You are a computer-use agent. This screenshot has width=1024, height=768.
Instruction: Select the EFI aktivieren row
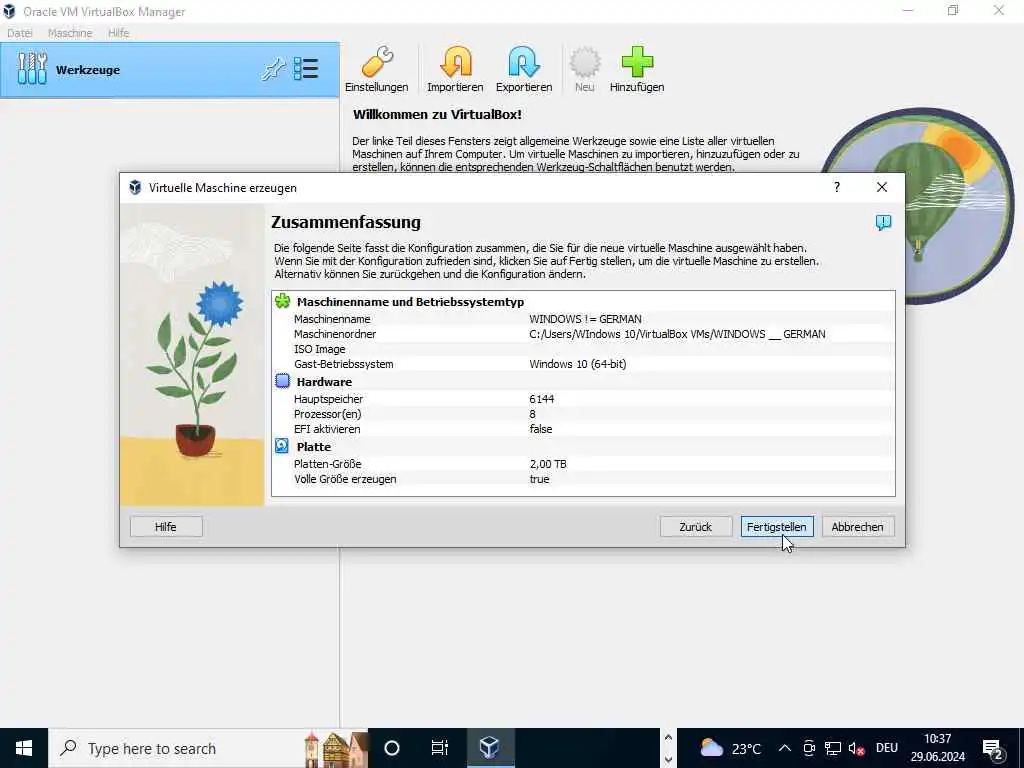coord(583,428)
